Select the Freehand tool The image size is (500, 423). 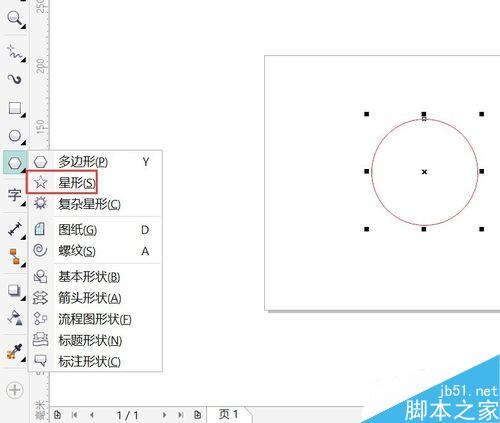(14, 51)
